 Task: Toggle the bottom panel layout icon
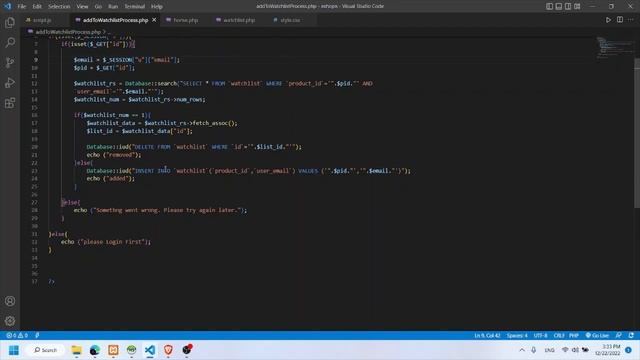pos(559,6)
